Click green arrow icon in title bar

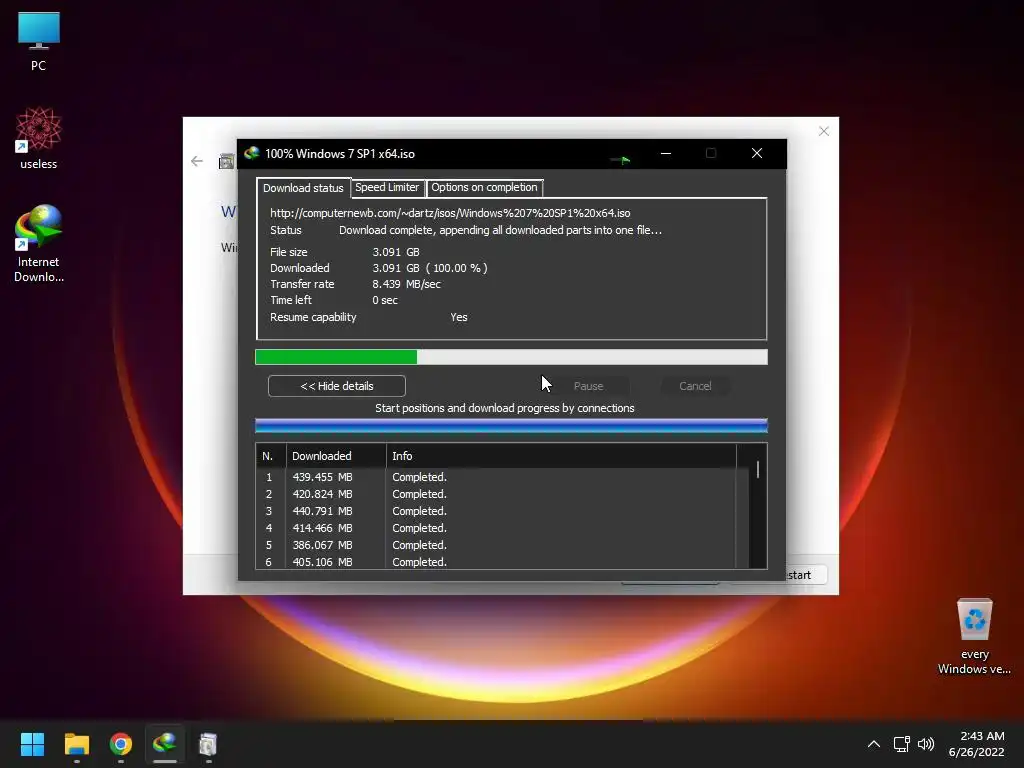pyautogui.click(x=620, y=159)
